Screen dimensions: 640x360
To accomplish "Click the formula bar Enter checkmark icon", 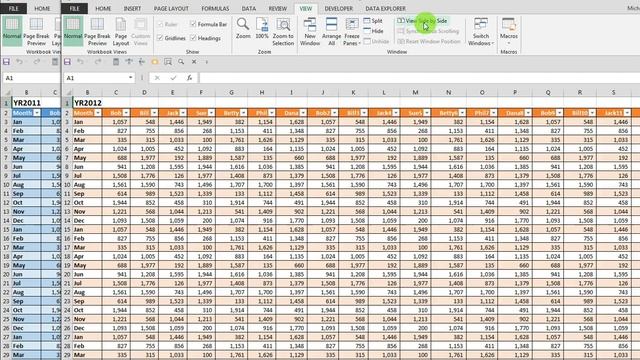I will pyautogui.click(x=173, y=78).
